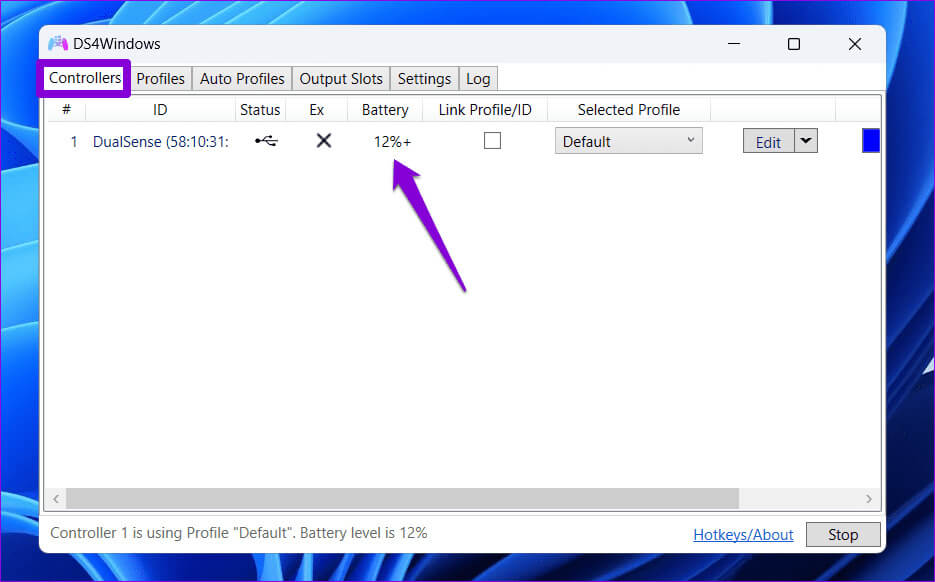
Task: Go to the Auto Profiles tab
Action: [x=242, y=79]
